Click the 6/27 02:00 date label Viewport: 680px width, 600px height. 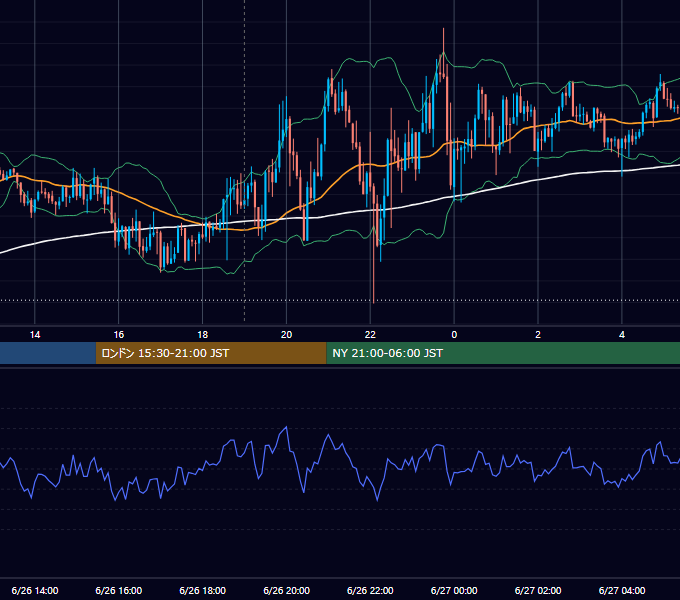coord(538,590)
